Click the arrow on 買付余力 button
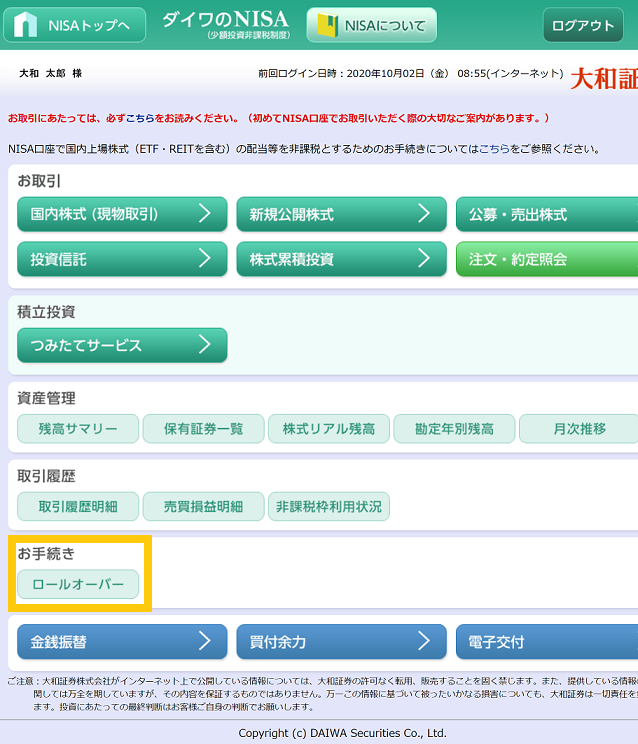 [x=424, y=641]
